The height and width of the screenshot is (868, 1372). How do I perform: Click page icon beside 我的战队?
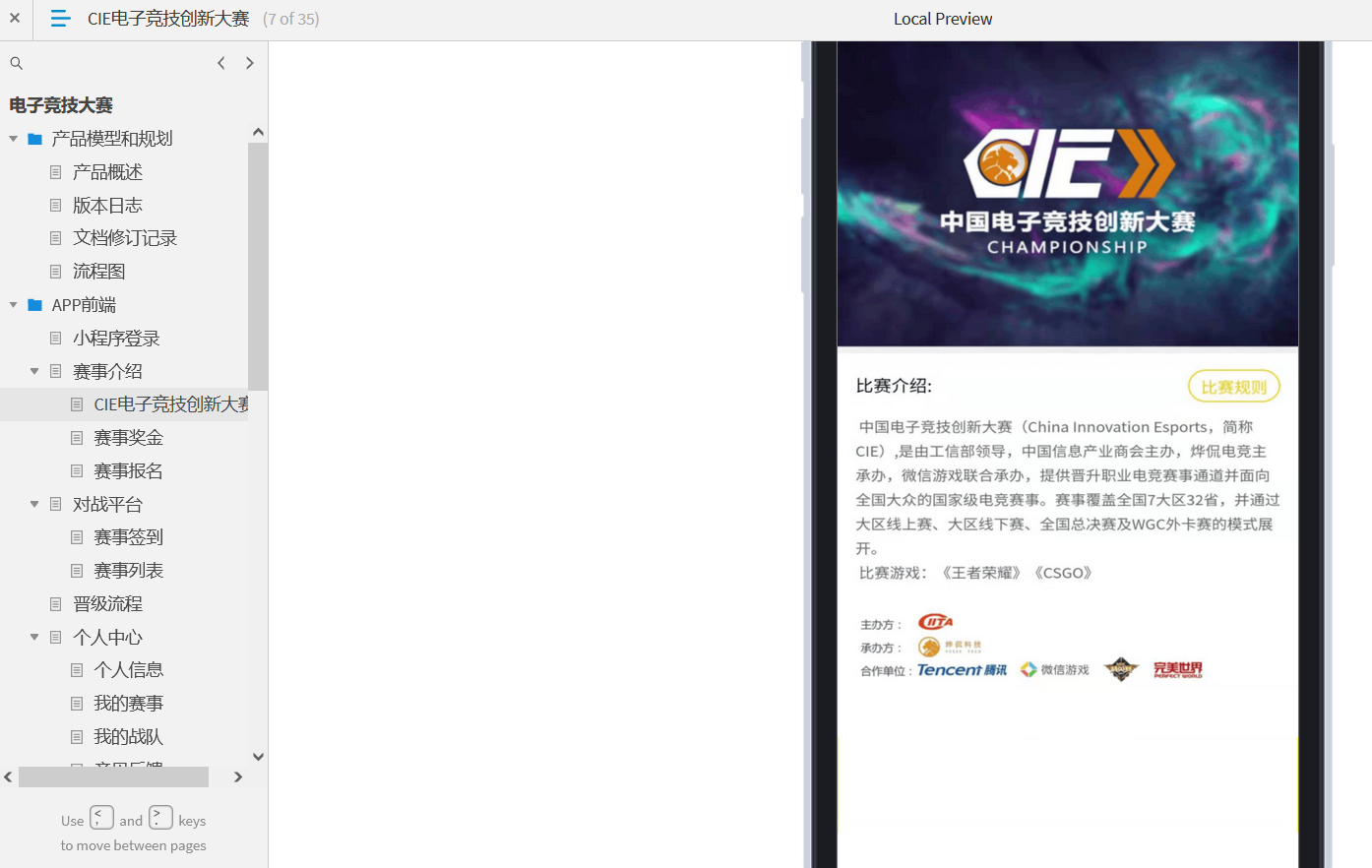(77, 737)
